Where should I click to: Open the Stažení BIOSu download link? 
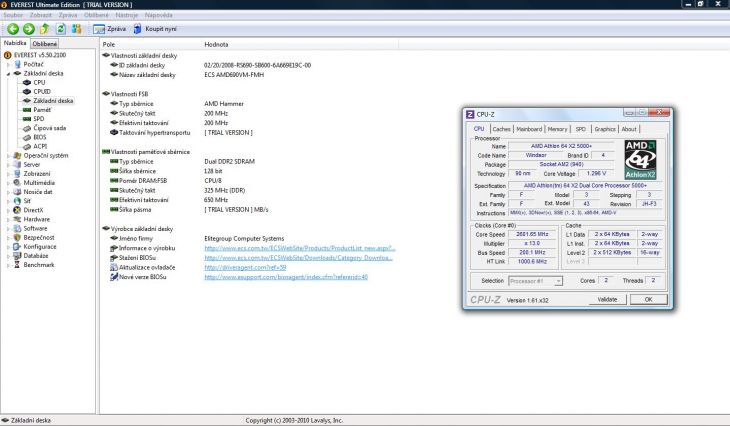click(x=298, y=258)
